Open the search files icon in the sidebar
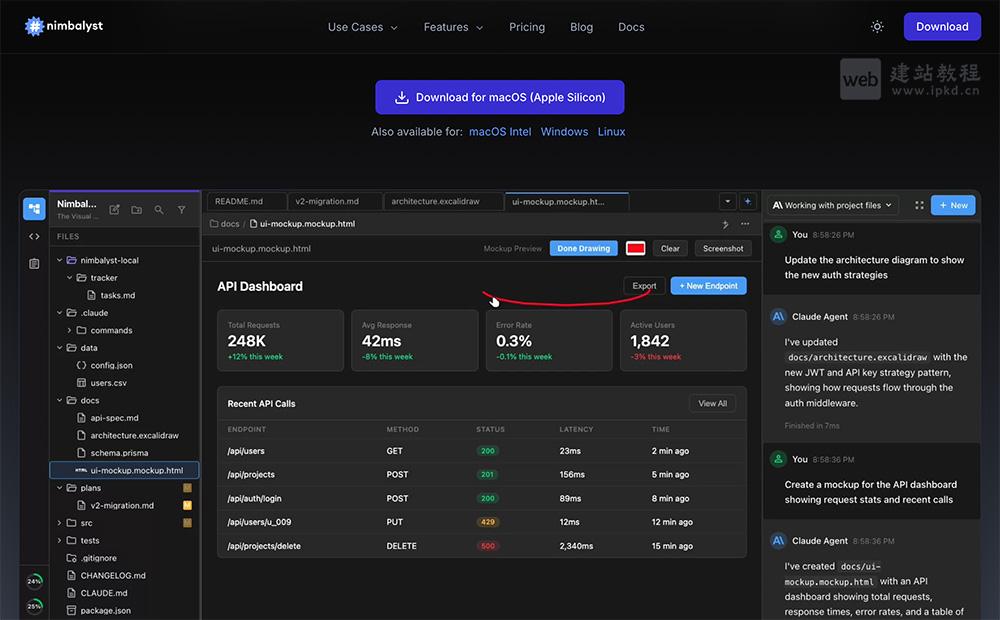1000x620 pixels. (x=159, y=210)
